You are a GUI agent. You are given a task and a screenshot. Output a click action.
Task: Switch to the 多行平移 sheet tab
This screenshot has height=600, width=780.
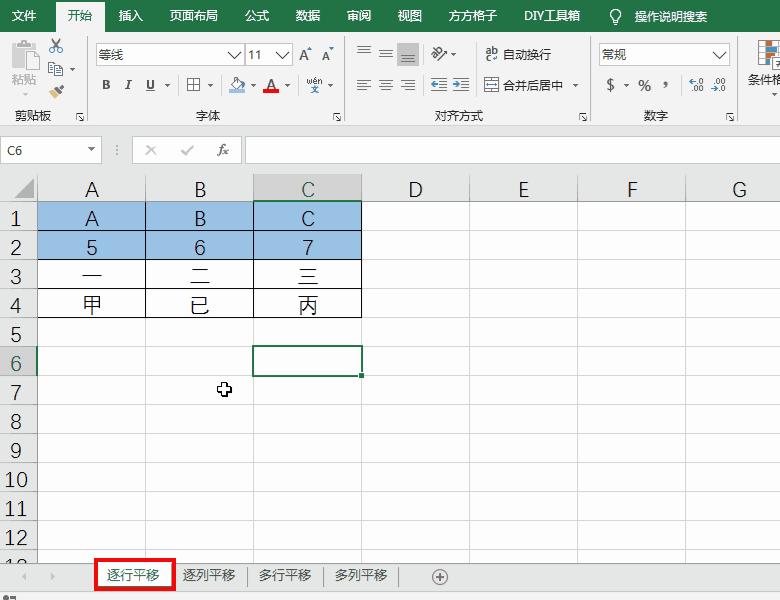[x=285, y=575]
